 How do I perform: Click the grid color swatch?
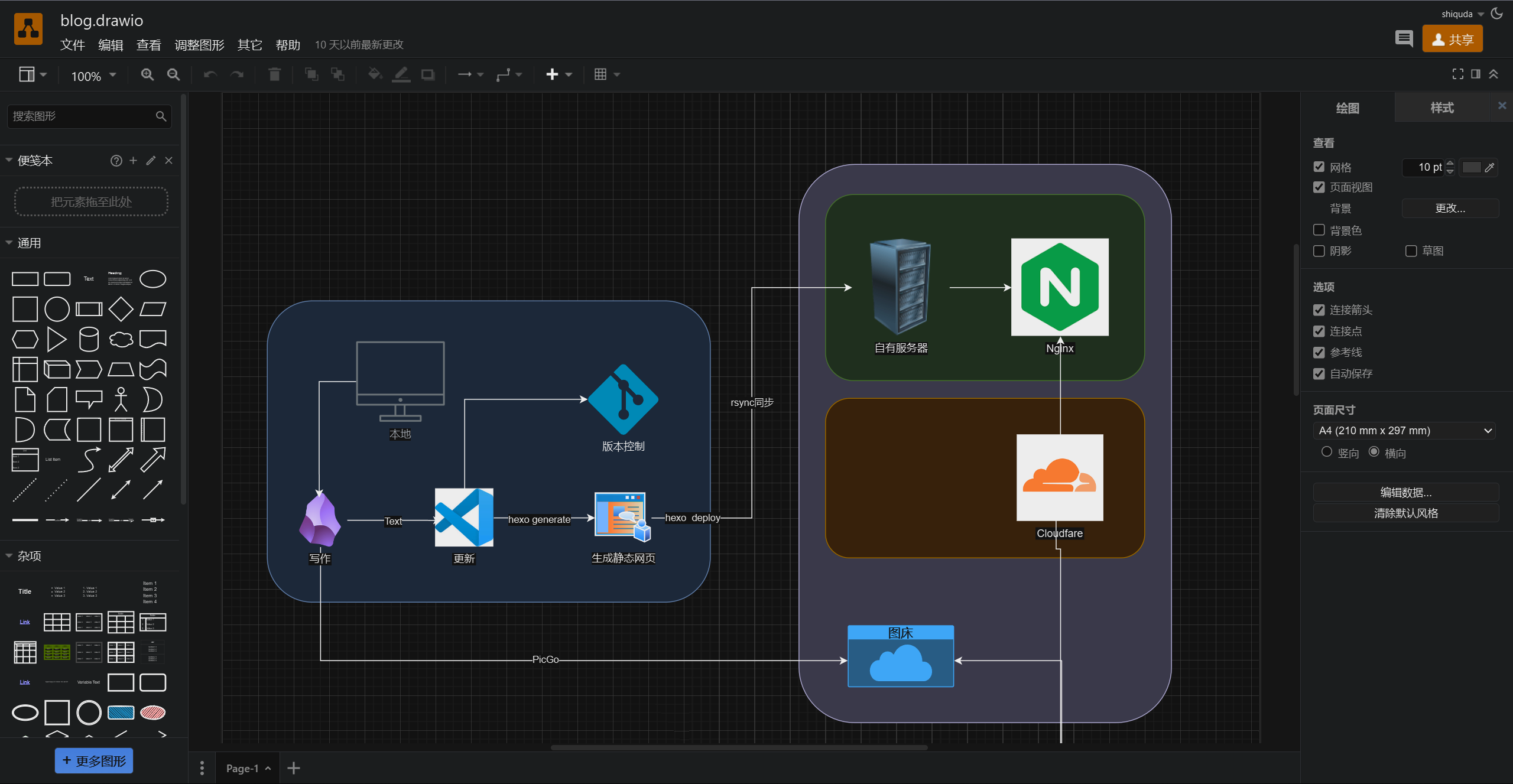point(1471,167)
